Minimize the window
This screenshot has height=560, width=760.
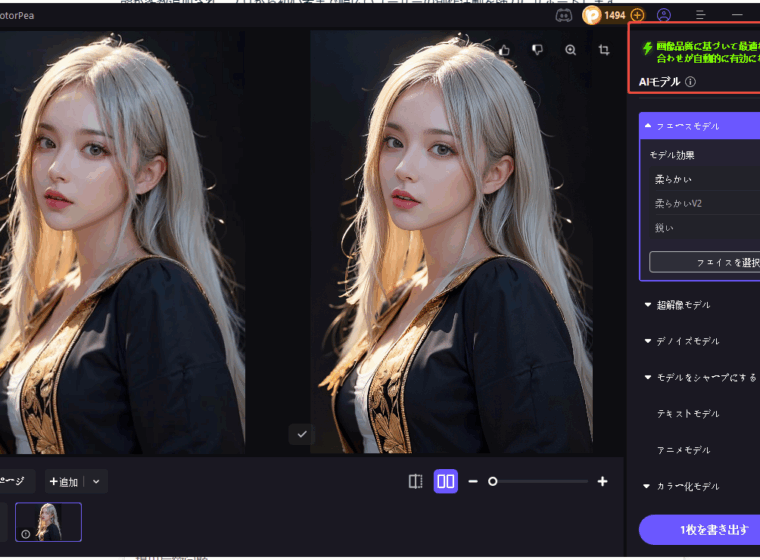737,15
